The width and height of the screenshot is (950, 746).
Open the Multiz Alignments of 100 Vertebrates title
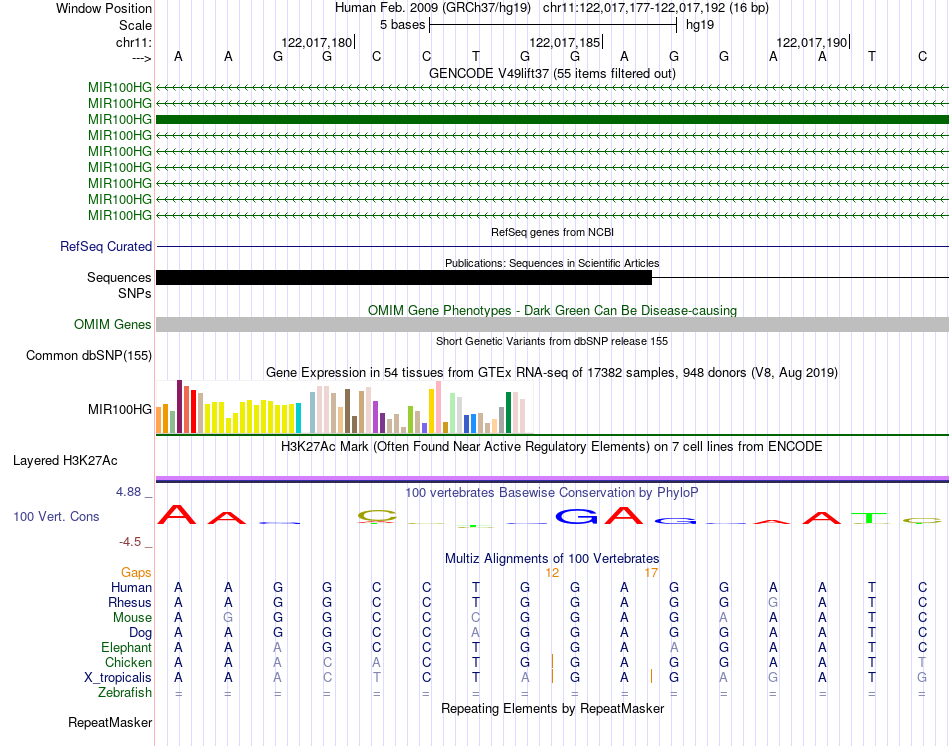tap(552, 558)
